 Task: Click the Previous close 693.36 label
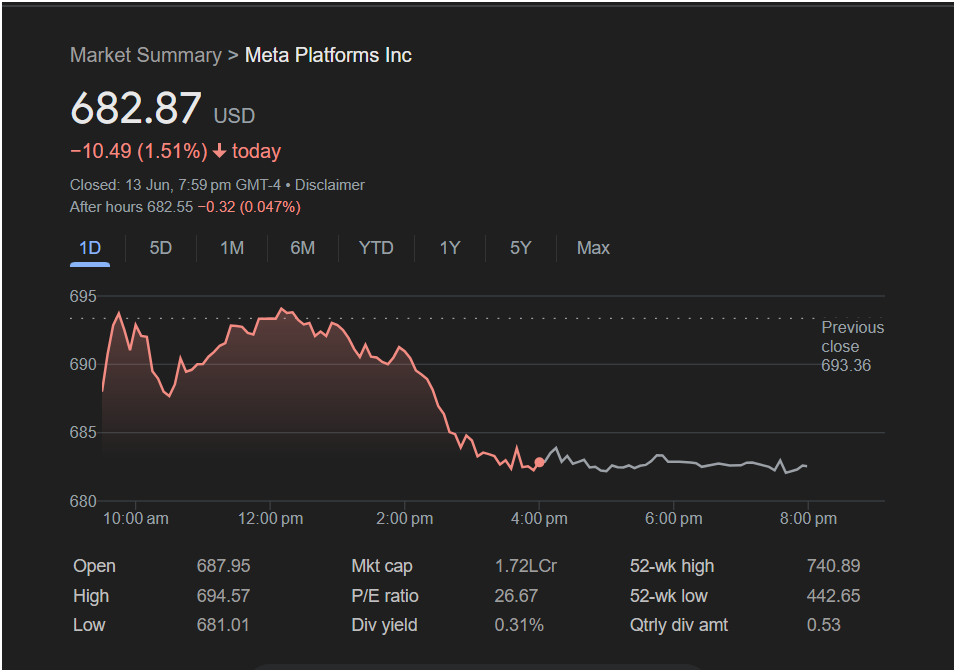click(852, 346)
